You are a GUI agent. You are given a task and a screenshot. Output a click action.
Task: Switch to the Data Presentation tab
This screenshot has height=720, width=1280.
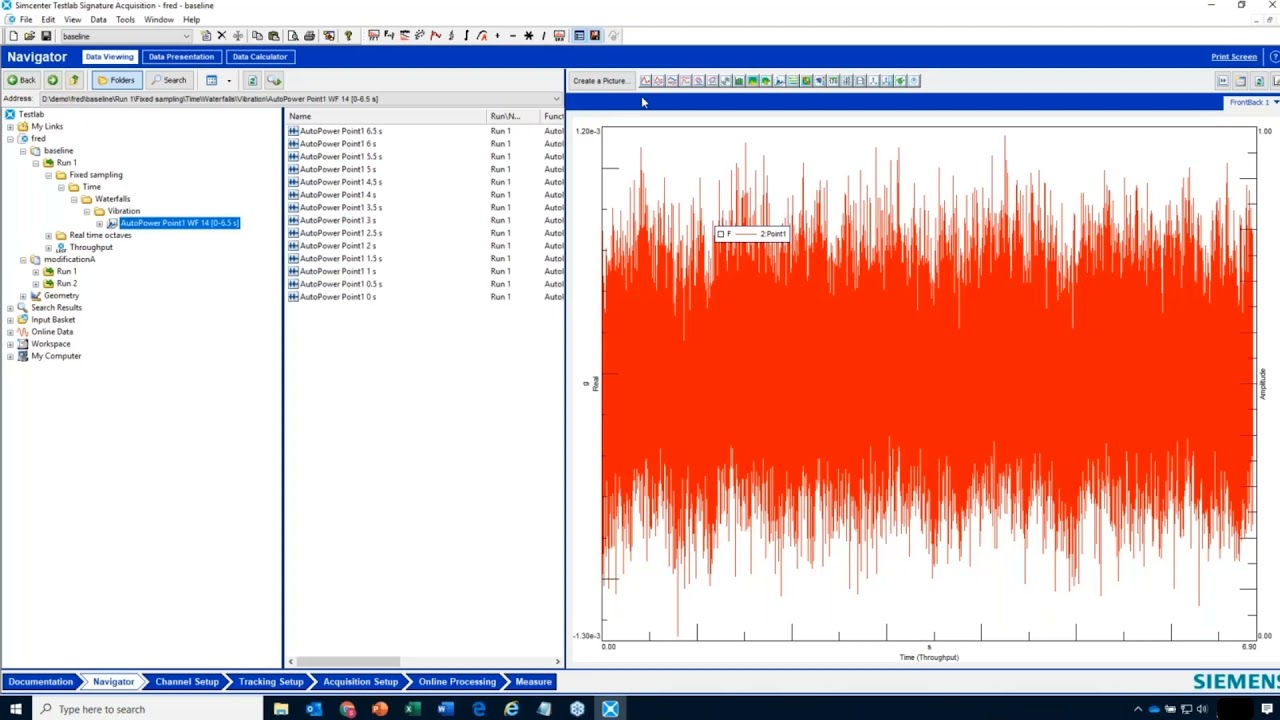click(x=181, y=57)
